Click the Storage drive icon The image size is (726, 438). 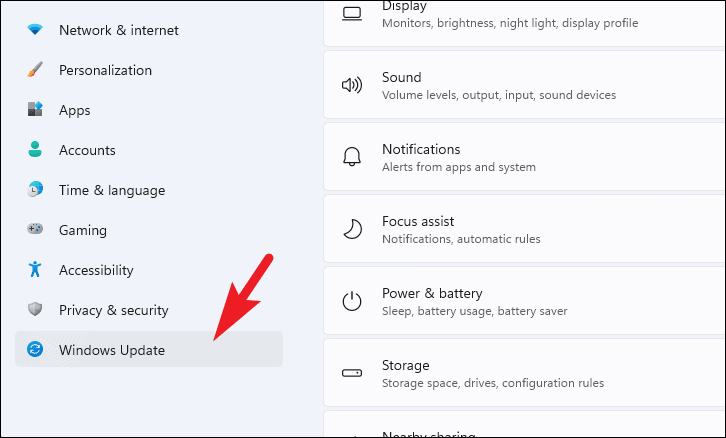tap(352, 373)
